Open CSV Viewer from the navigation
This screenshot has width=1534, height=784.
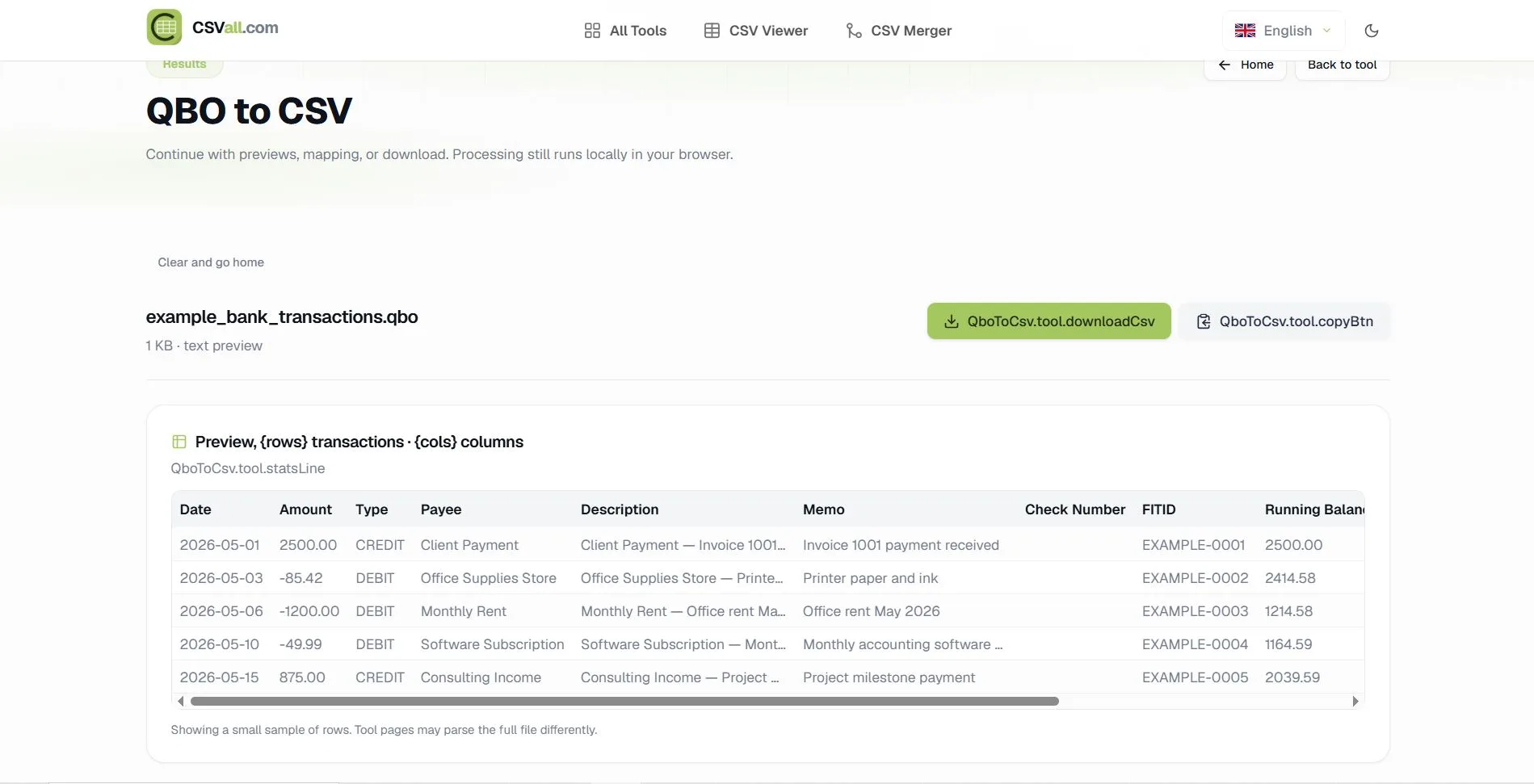[755, 31]
